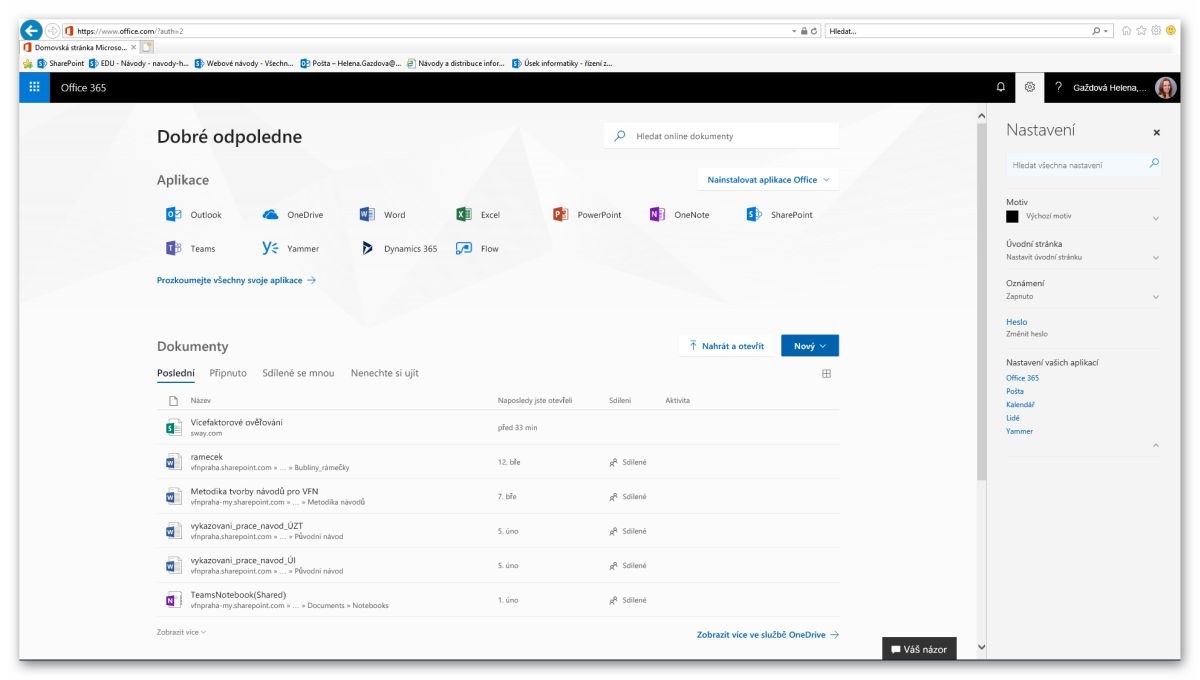Open Office 365 app settings link
Viewport: 1200px width, 680px height.
[1022, 378]
